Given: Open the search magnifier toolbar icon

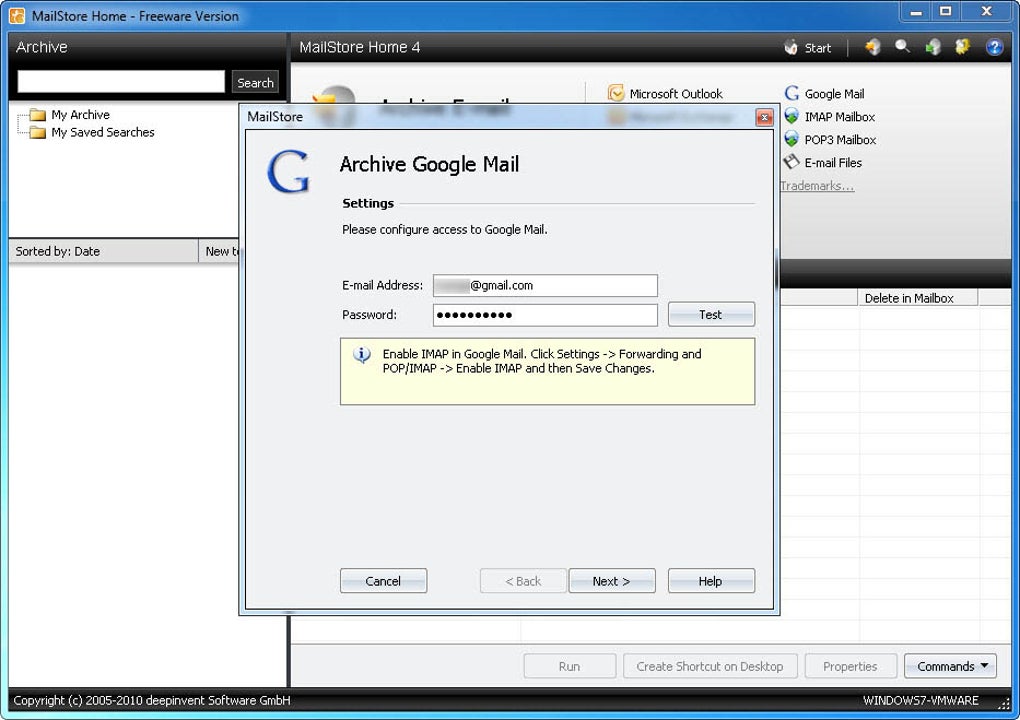Looking at the screenshot, I should click(902, 47).
